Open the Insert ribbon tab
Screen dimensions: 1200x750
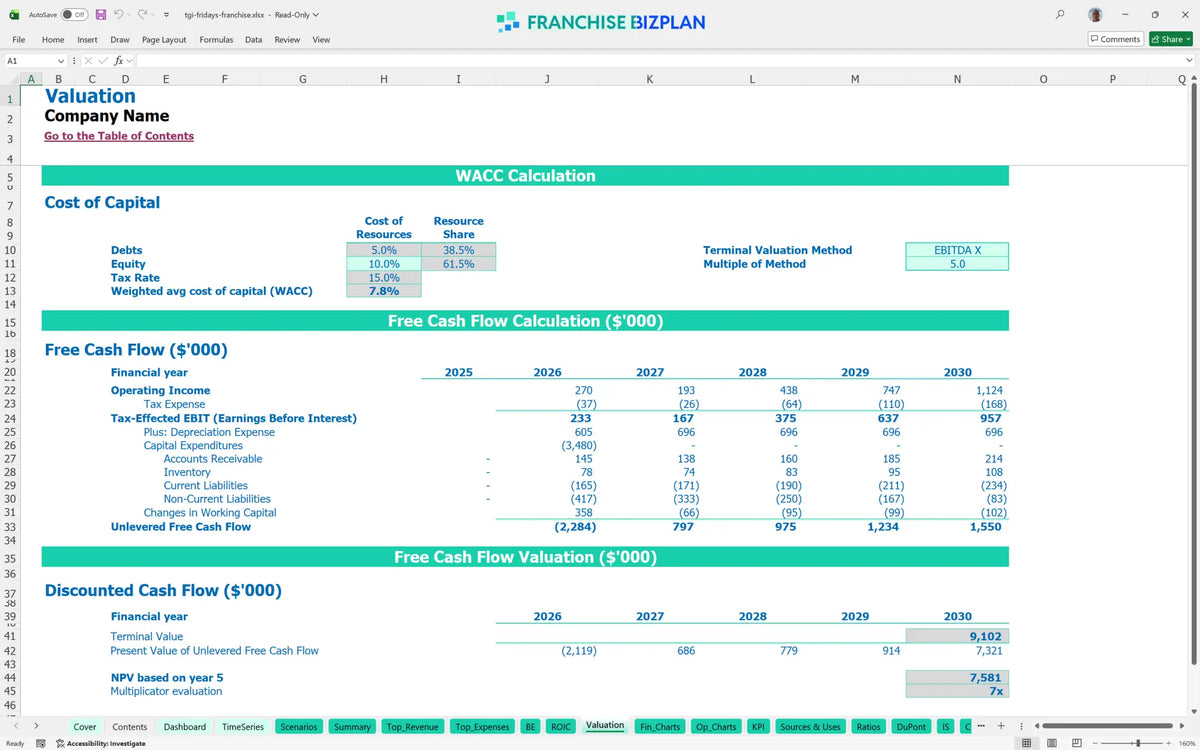pos(87,39)
